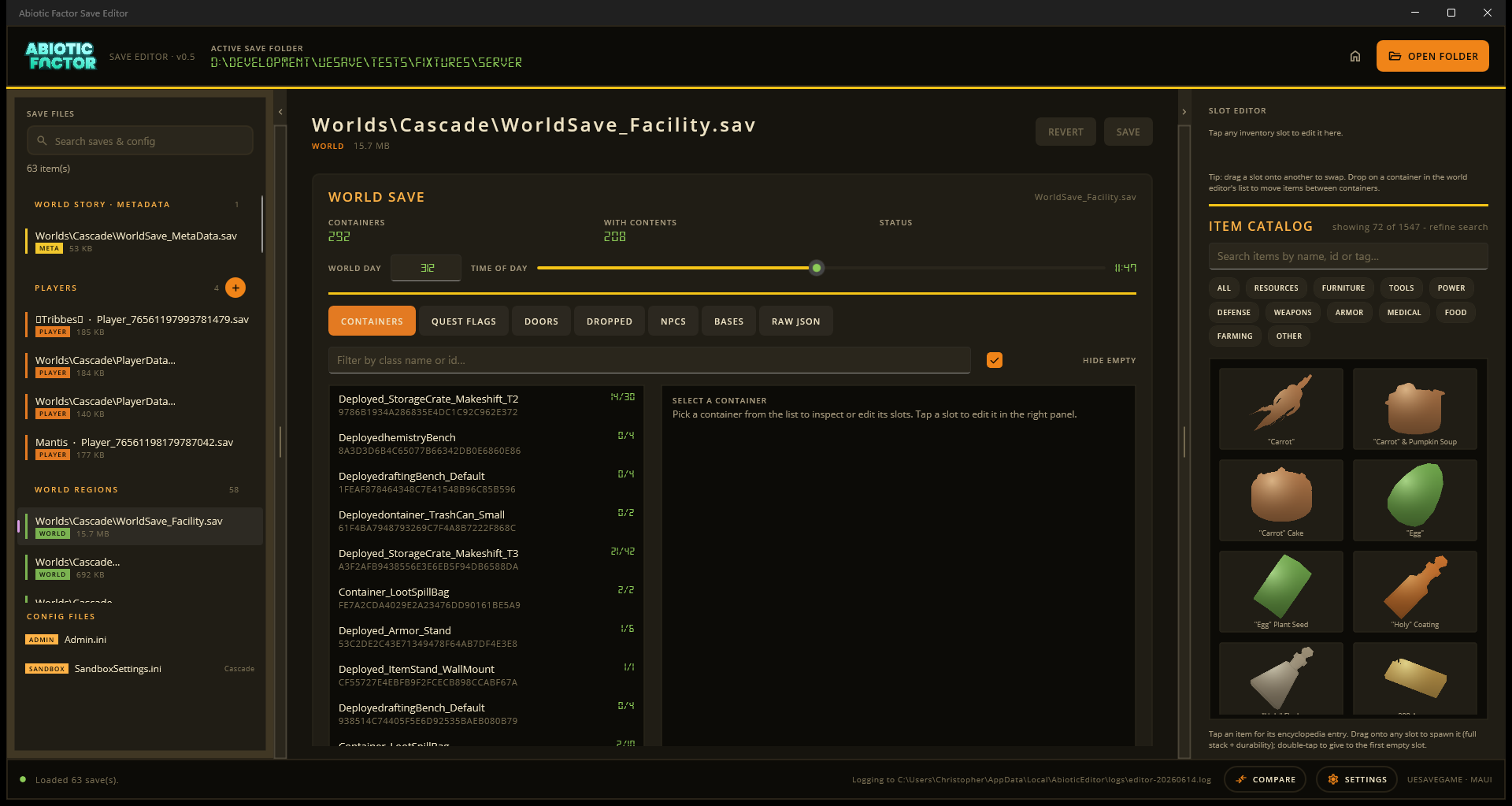Filter catalog by Furniture
The height and width of the screenshot is (806, 1512).
1343,288
